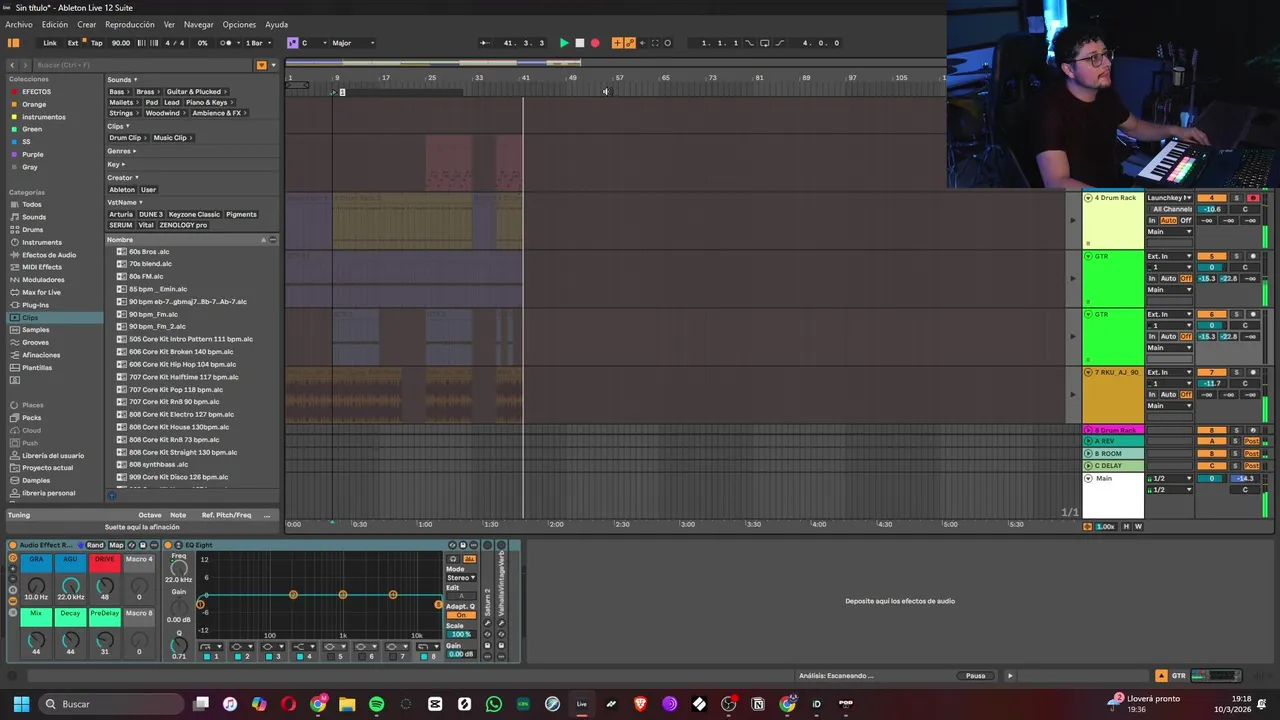
Task: Open the Max for Live category
Action: tap(41, 292)
